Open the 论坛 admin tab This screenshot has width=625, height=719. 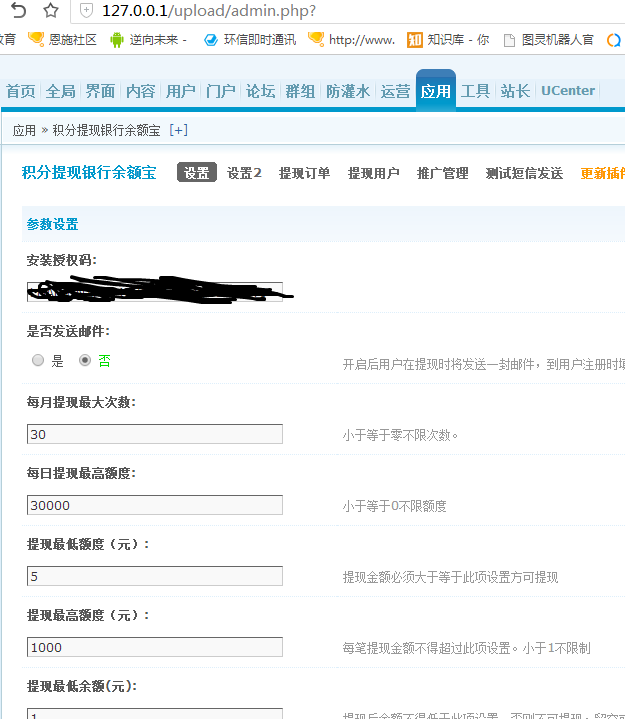tap(260, 91)
